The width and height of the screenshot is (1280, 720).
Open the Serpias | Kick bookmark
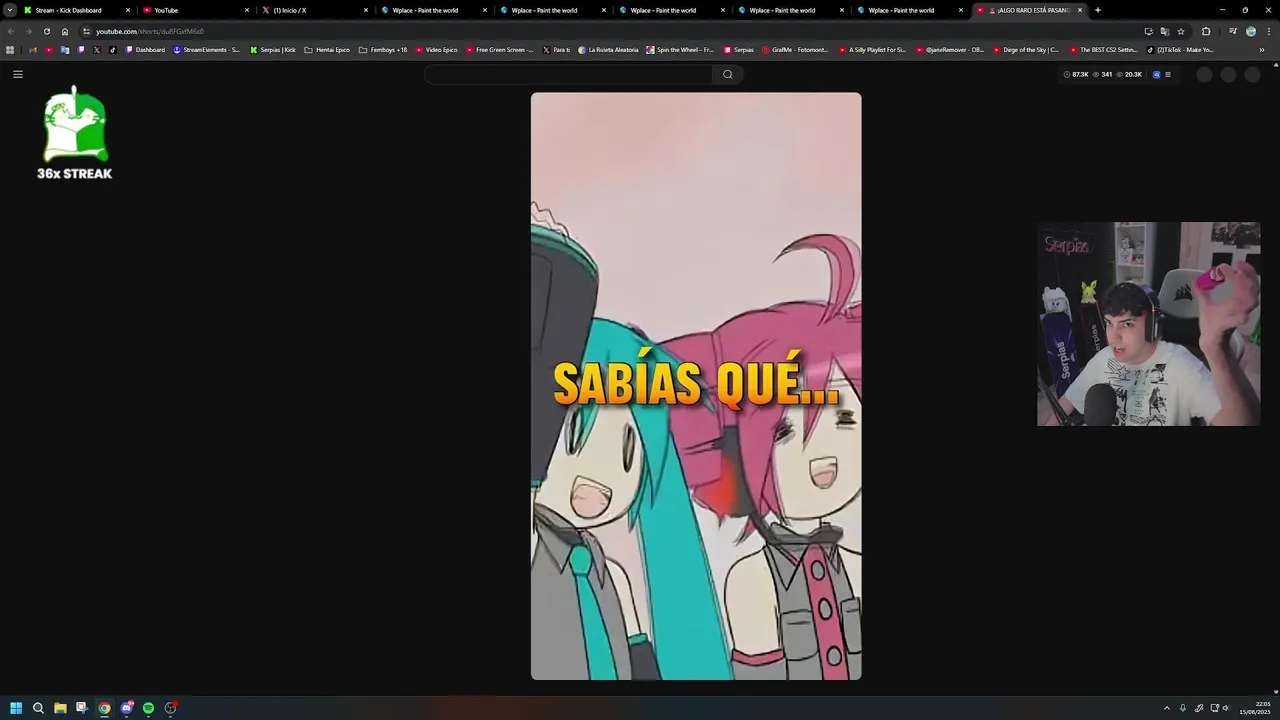coord(273,49)
